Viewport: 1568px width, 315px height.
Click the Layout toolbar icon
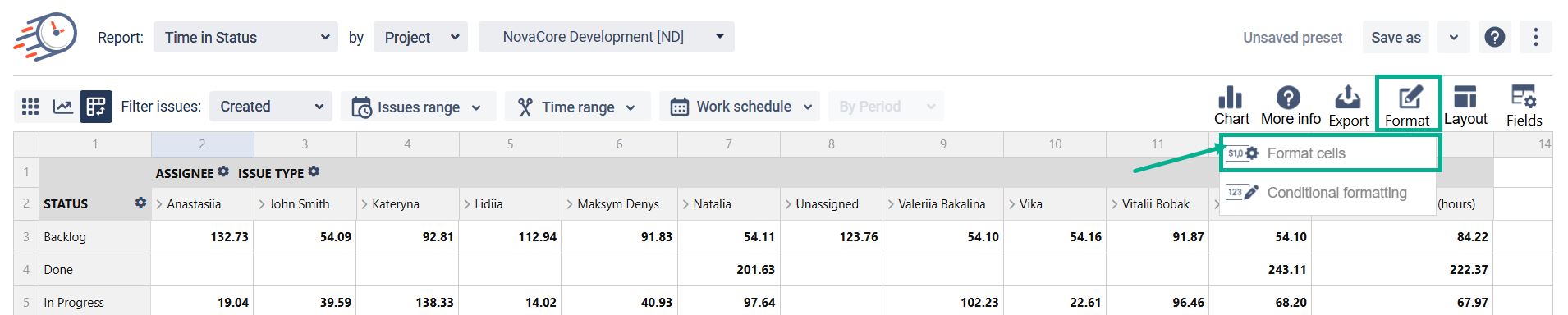[1465, 98]
